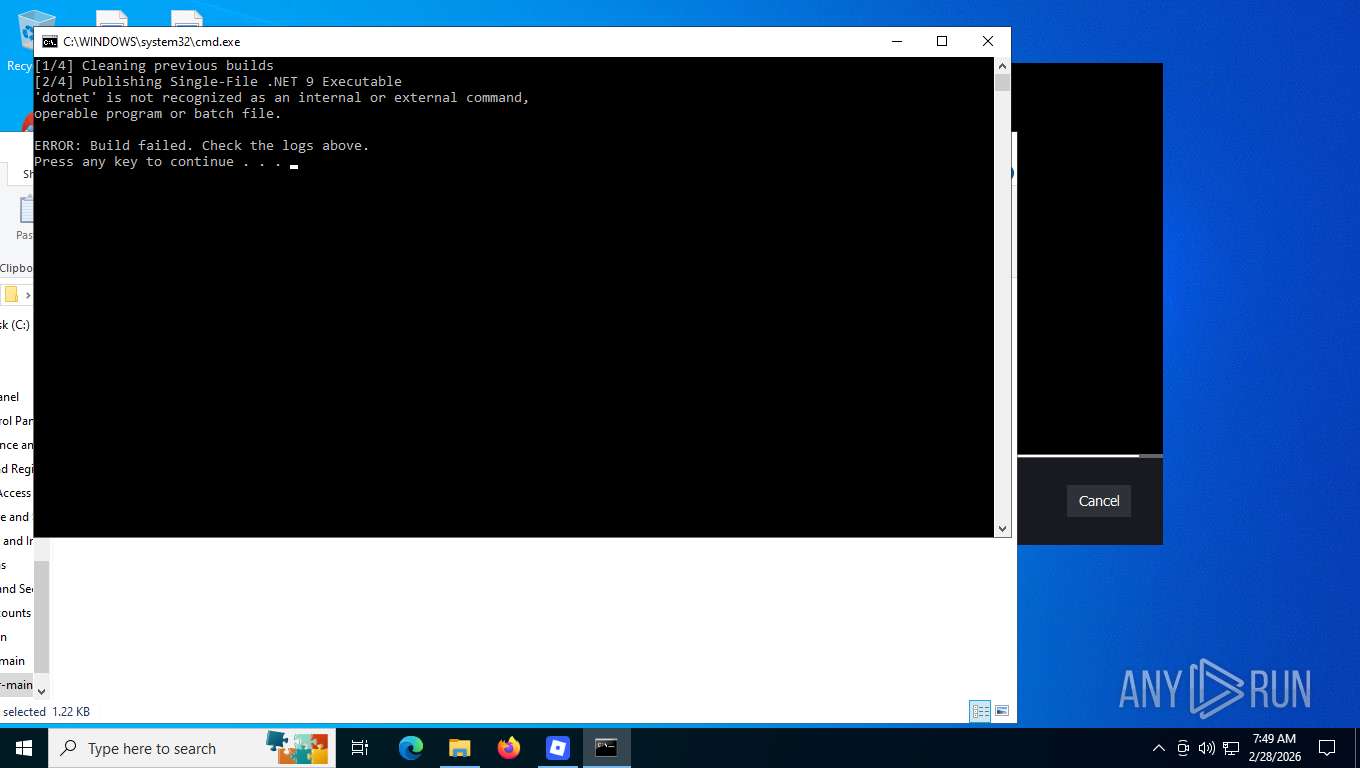Viewport: 1360px width, 768px height.
Task: Select the highlighted '-main' folder in Explorer tree
Action: click(x=16, y=685)
